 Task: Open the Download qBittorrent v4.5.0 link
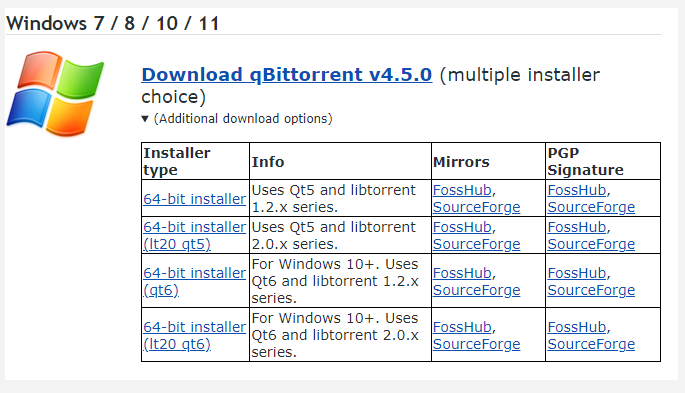pyautogui.click(x=287, y=75)
